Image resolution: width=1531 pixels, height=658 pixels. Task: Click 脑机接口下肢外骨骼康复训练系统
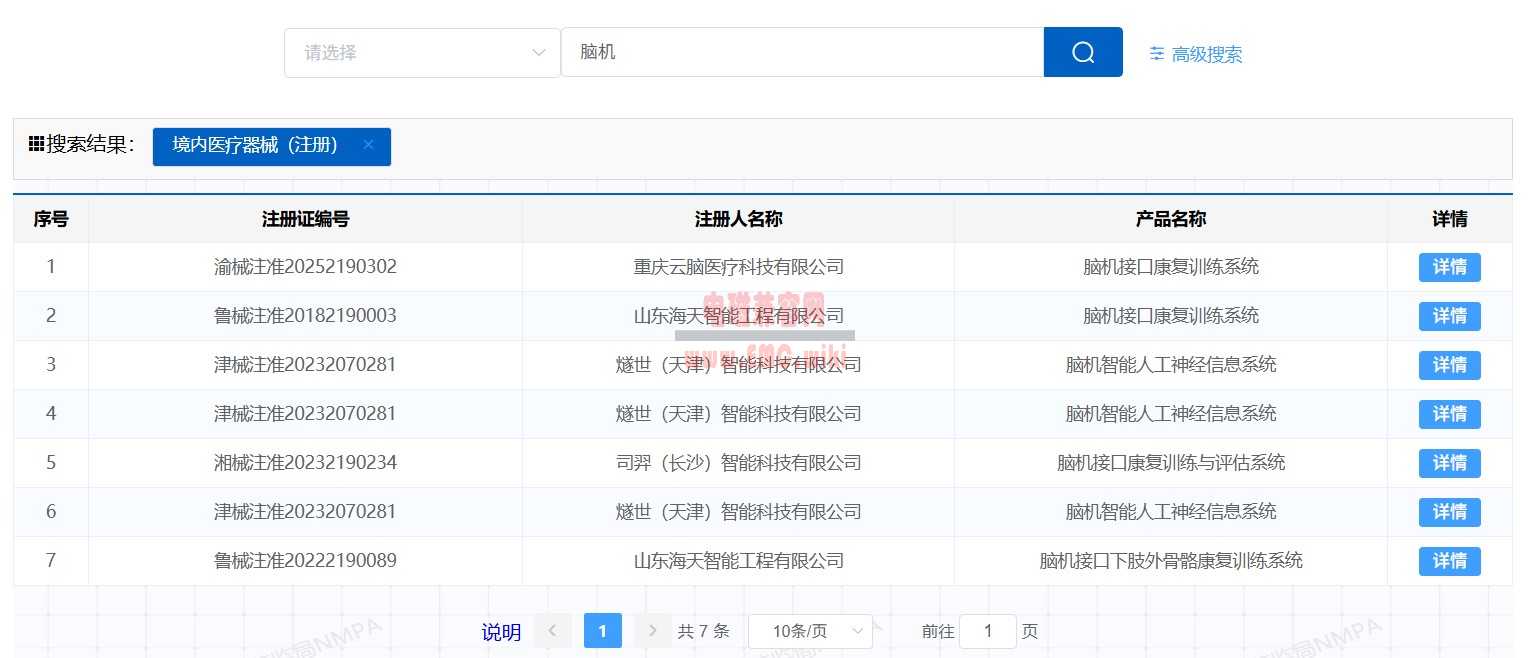point(1170,561)
